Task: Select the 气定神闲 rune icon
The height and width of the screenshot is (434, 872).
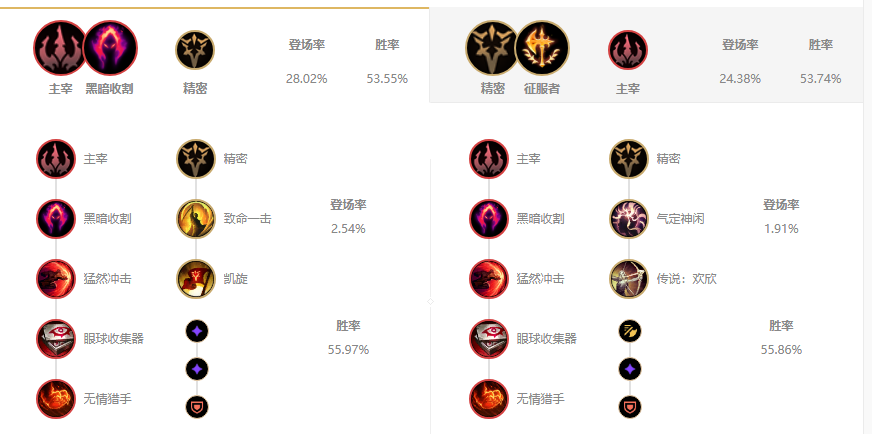Action: pos(629,219)
